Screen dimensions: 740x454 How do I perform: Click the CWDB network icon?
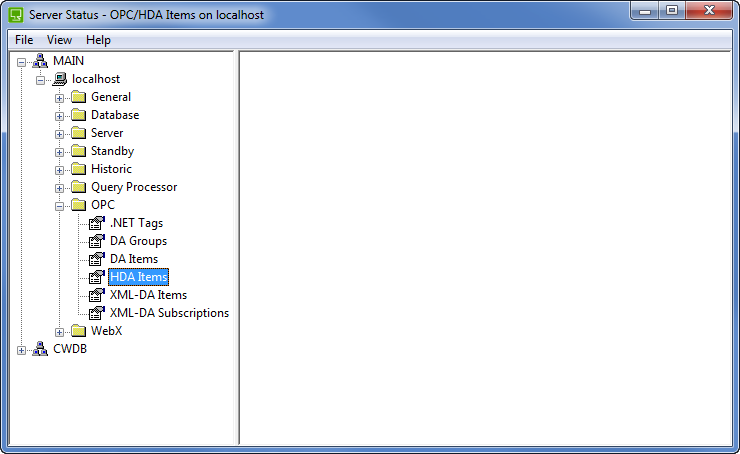(41, 349)
